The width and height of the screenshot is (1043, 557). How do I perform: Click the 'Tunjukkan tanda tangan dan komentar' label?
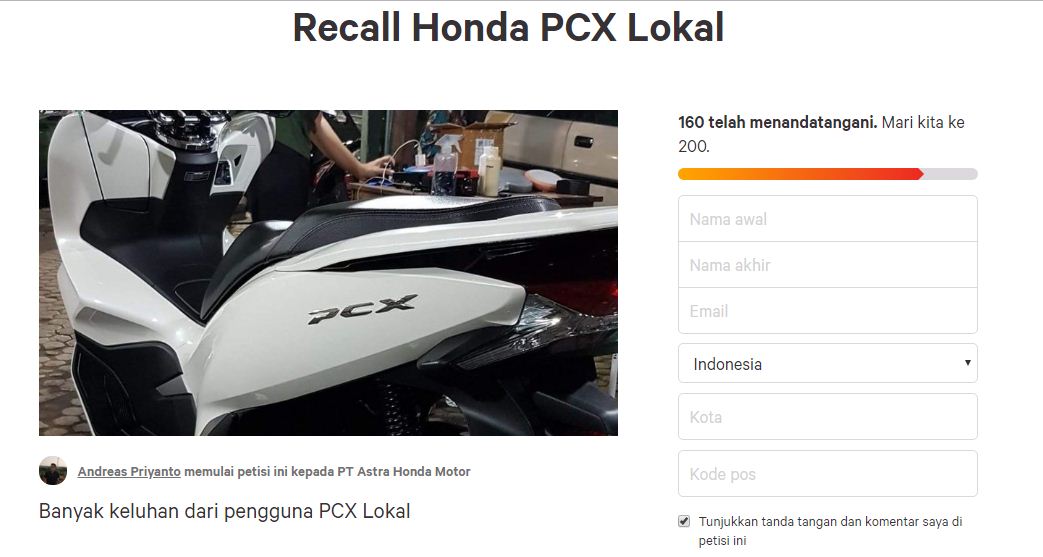click(830, 530)
